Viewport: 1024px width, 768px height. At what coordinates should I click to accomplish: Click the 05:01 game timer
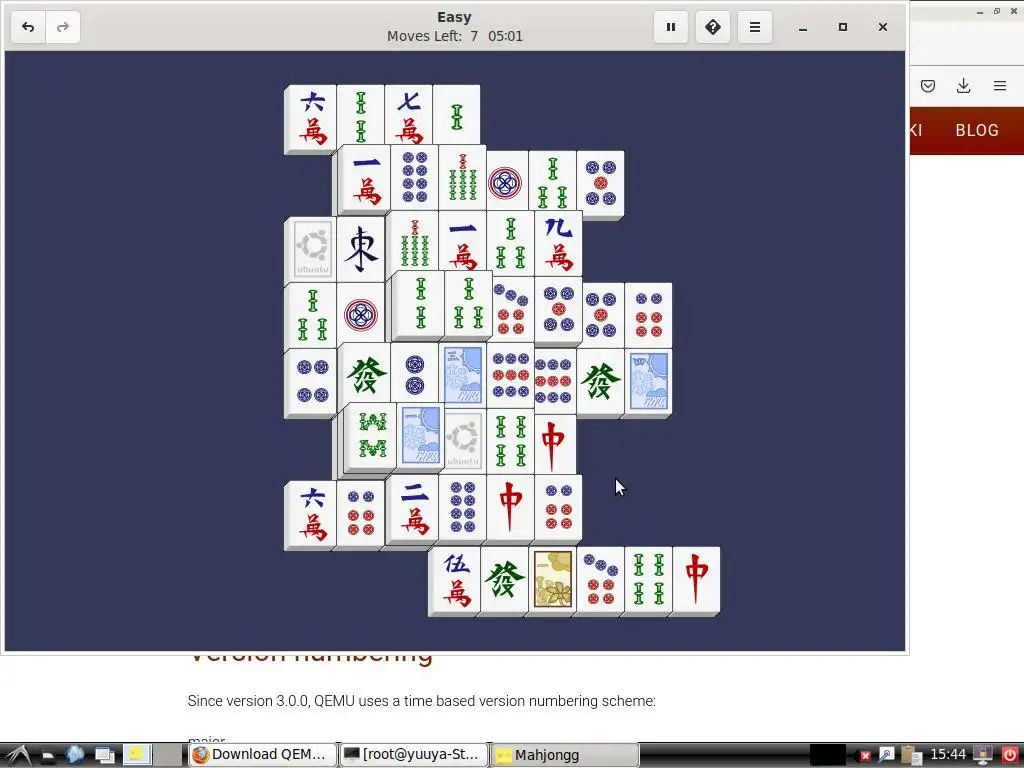tap(505, 36)
